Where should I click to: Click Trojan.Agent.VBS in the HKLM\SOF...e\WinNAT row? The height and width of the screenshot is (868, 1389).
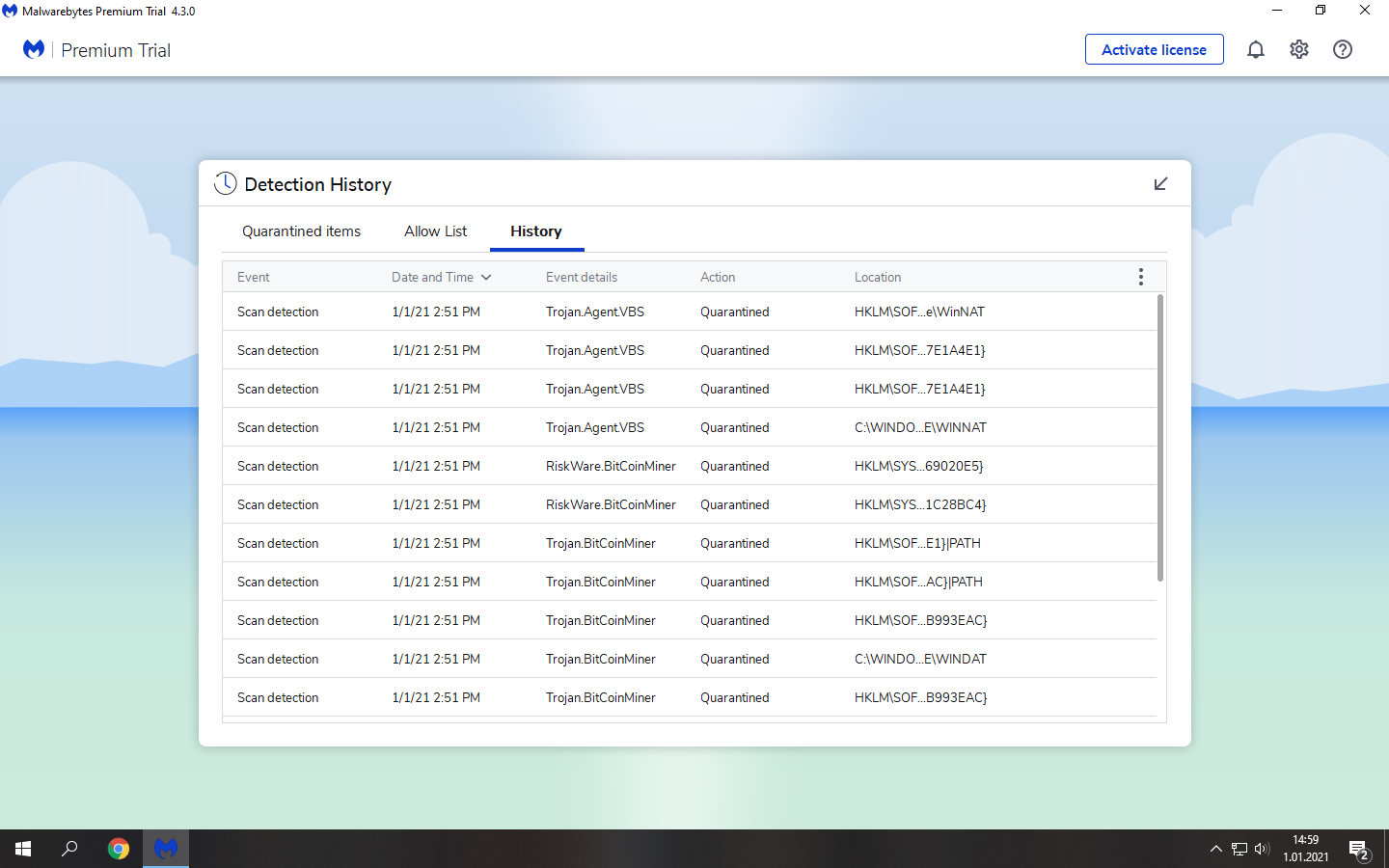[595, 312]
